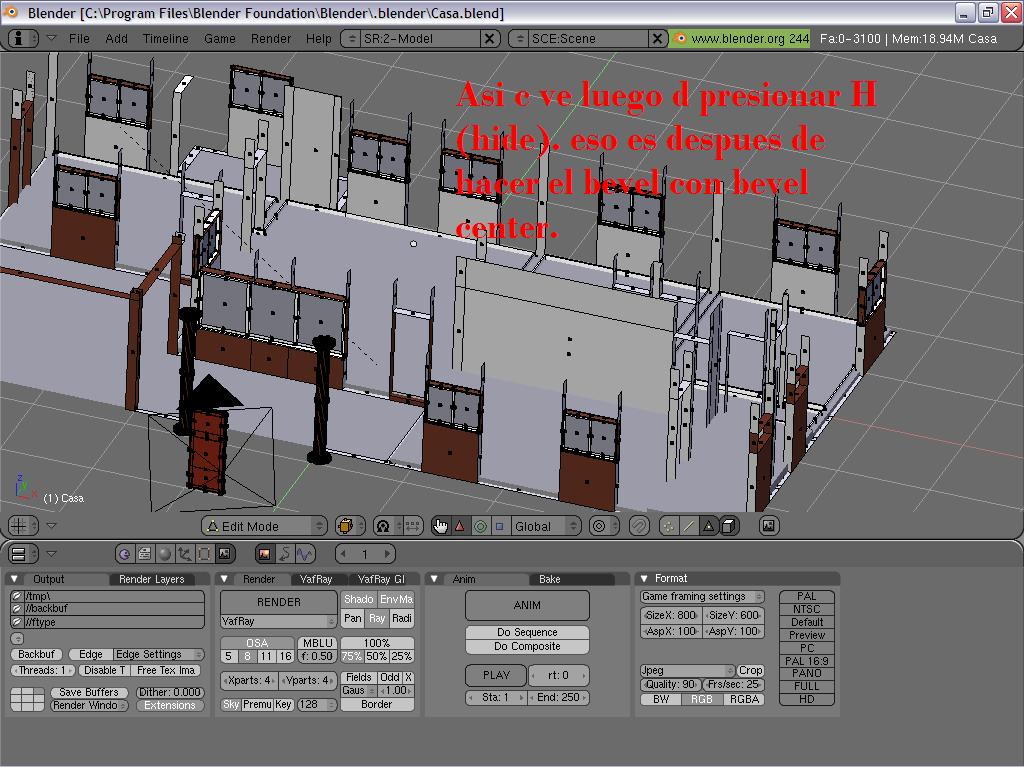Switch to Logic context icon
This screenshot has width=1024, height=768.
tap(125, 554)
